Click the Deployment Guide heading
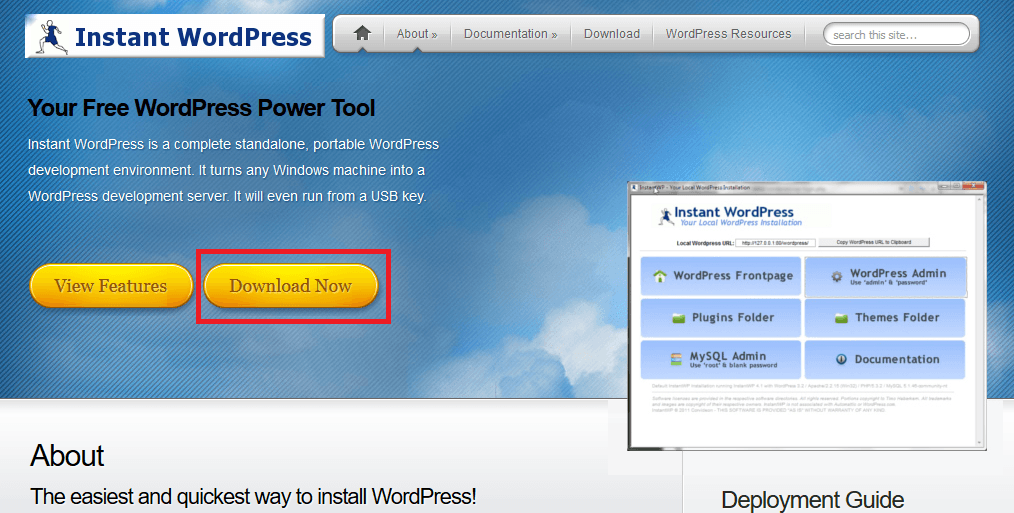1014x513 pixels. tap(812, 499)
